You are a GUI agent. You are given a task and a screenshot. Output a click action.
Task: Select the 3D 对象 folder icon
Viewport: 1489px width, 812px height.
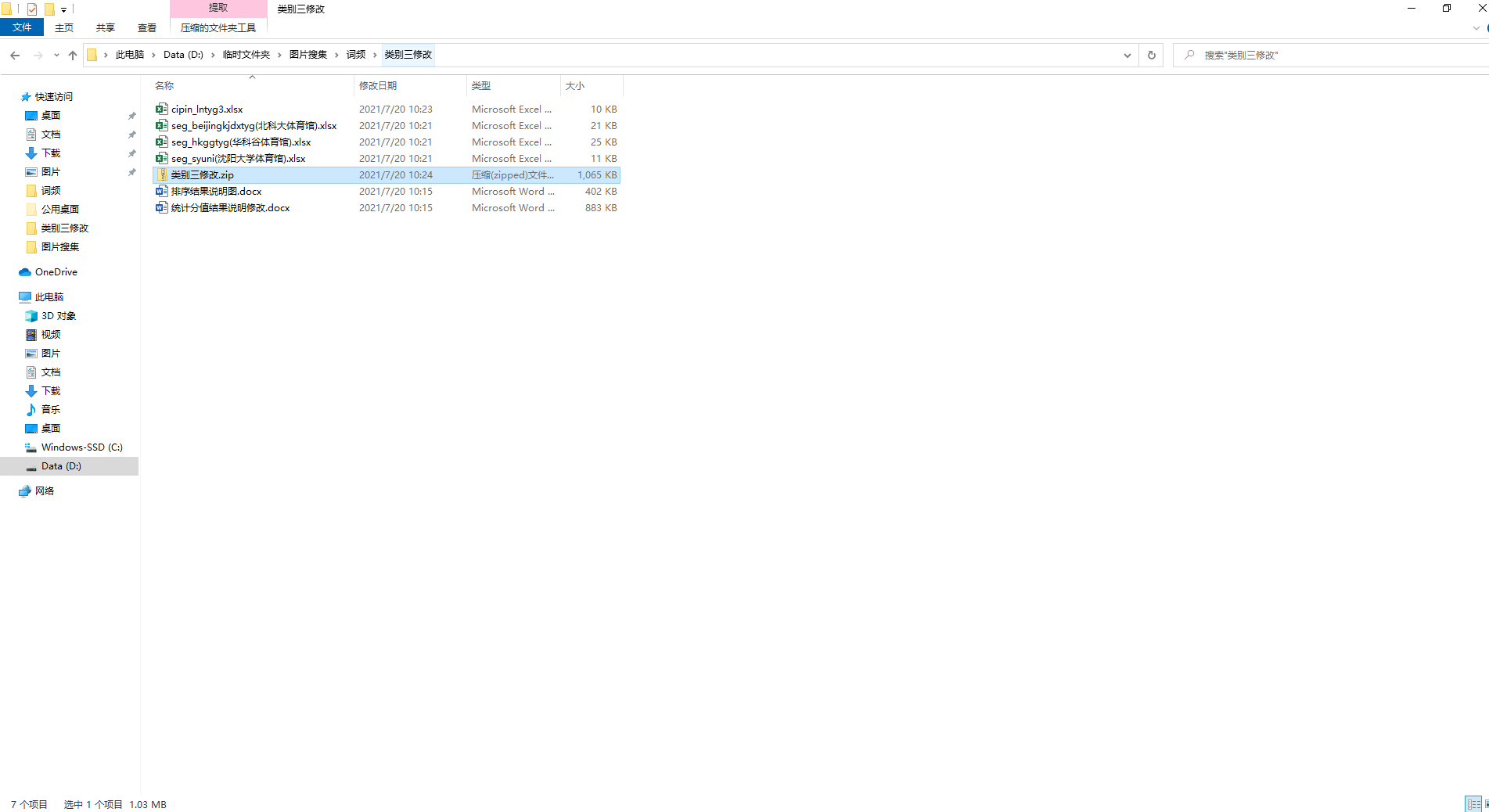[x=31, y=316]
